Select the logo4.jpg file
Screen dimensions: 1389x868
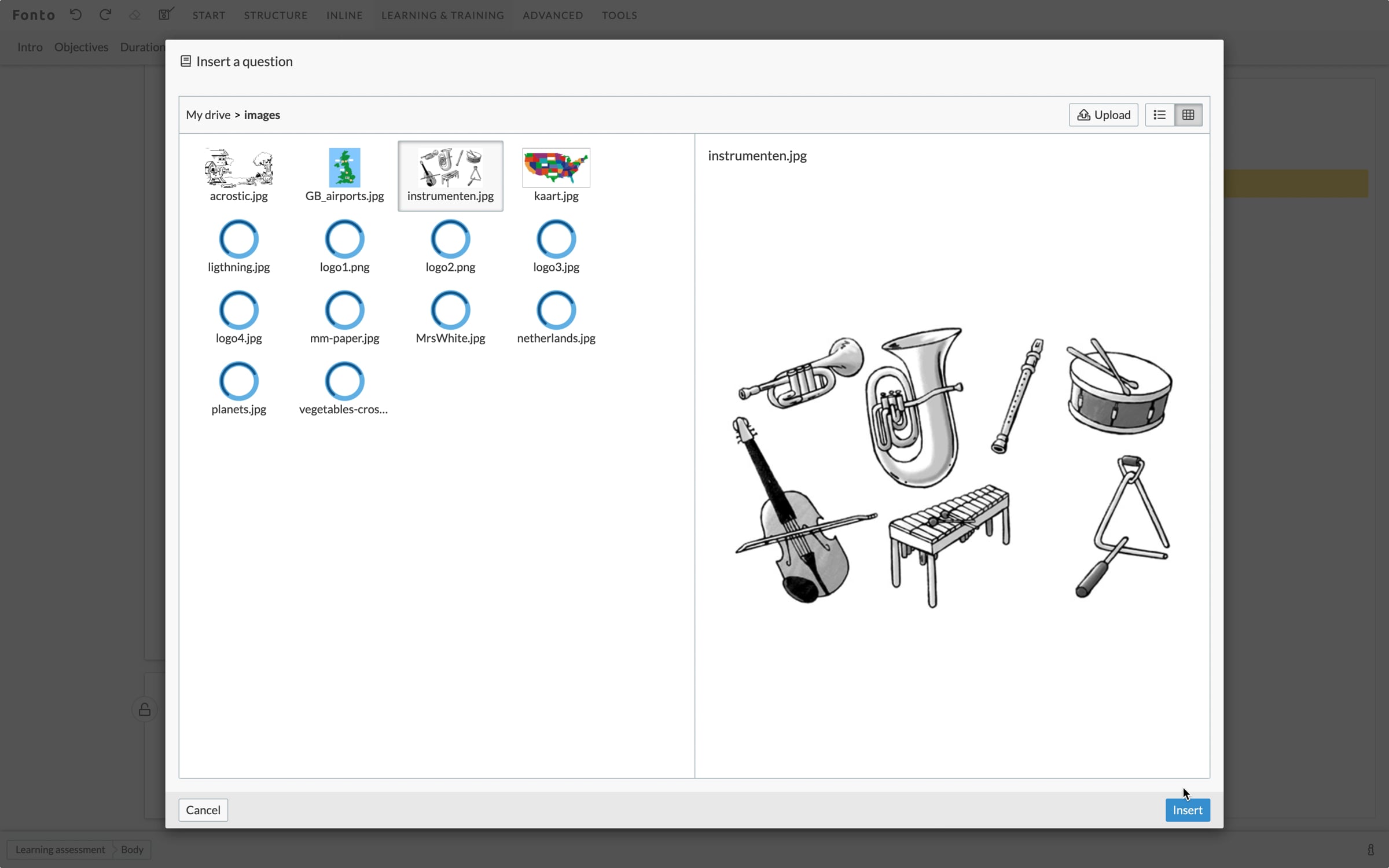238,318
